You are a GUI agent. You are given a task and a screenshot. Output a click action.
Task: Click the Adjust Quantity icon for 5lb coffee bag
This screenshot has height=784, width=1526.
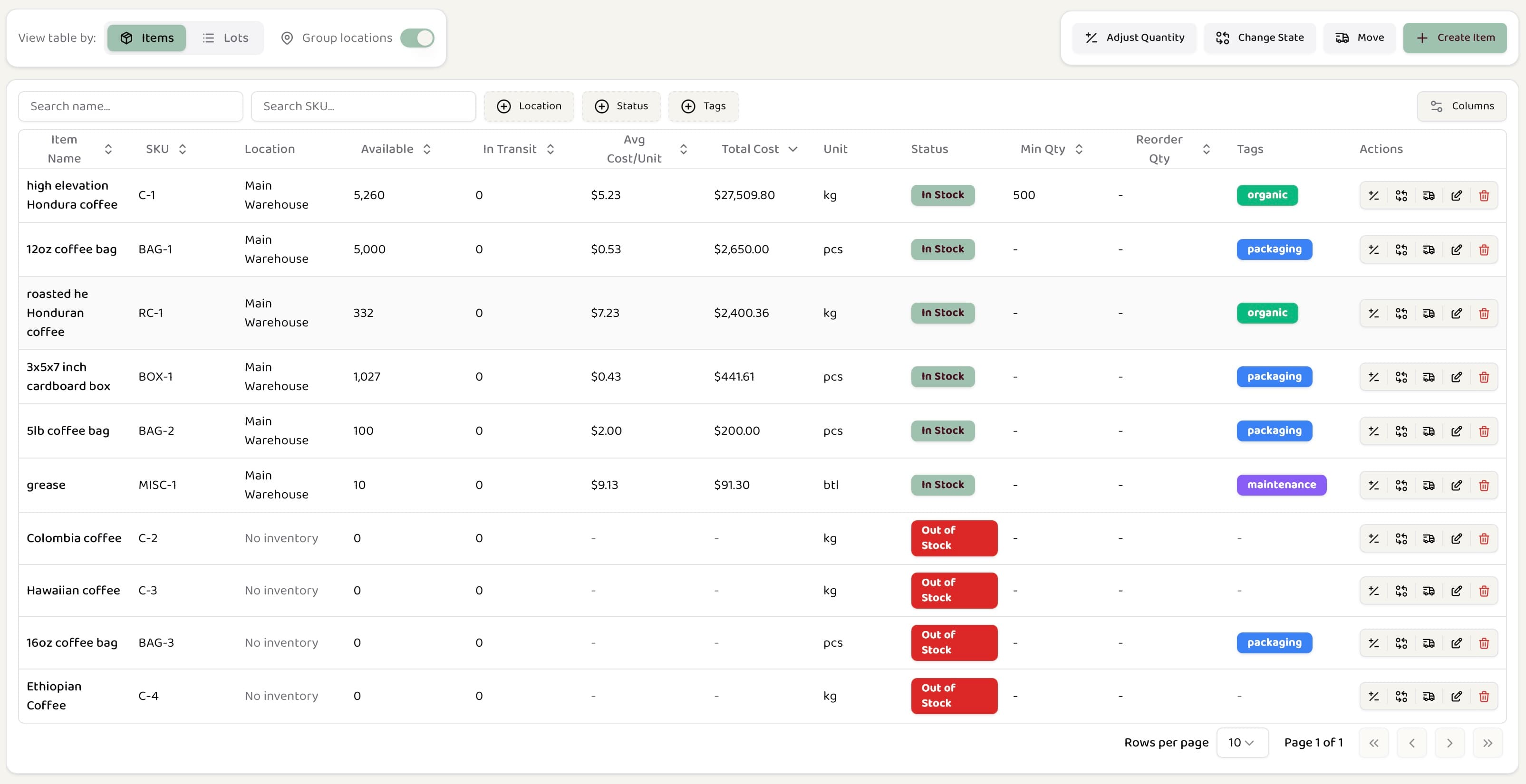pos(1374,431)
